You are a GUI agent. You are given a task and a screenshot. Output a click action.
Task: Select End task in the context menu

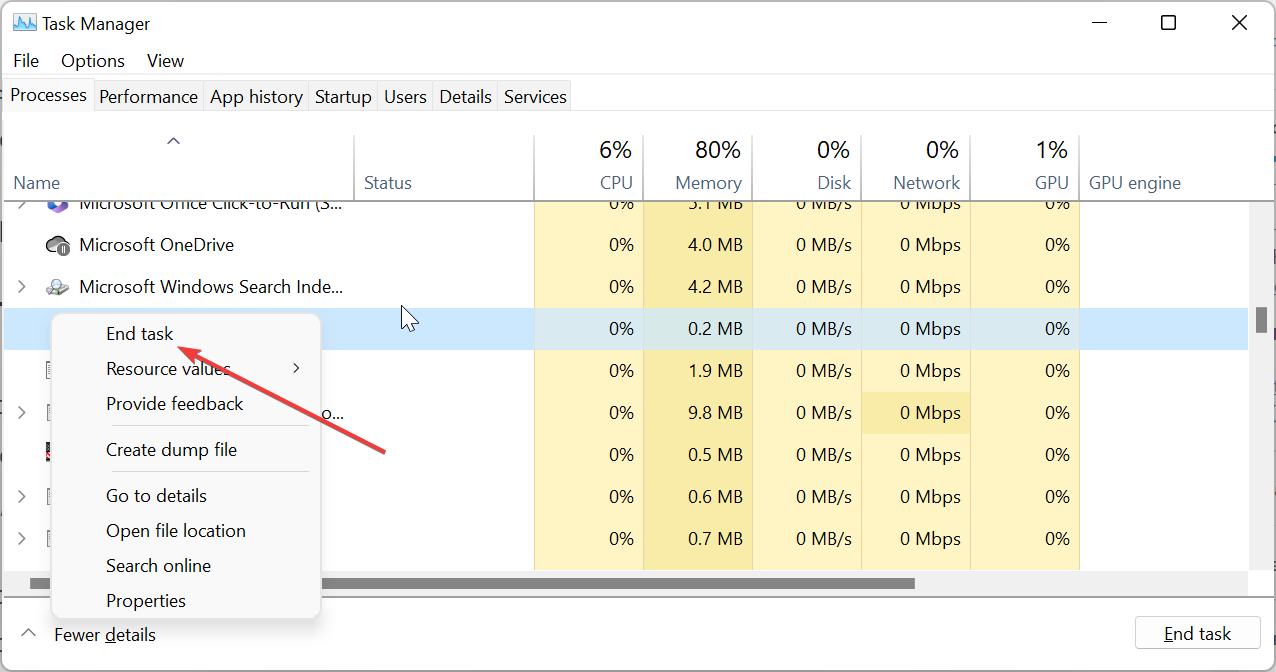click(140, 334)
